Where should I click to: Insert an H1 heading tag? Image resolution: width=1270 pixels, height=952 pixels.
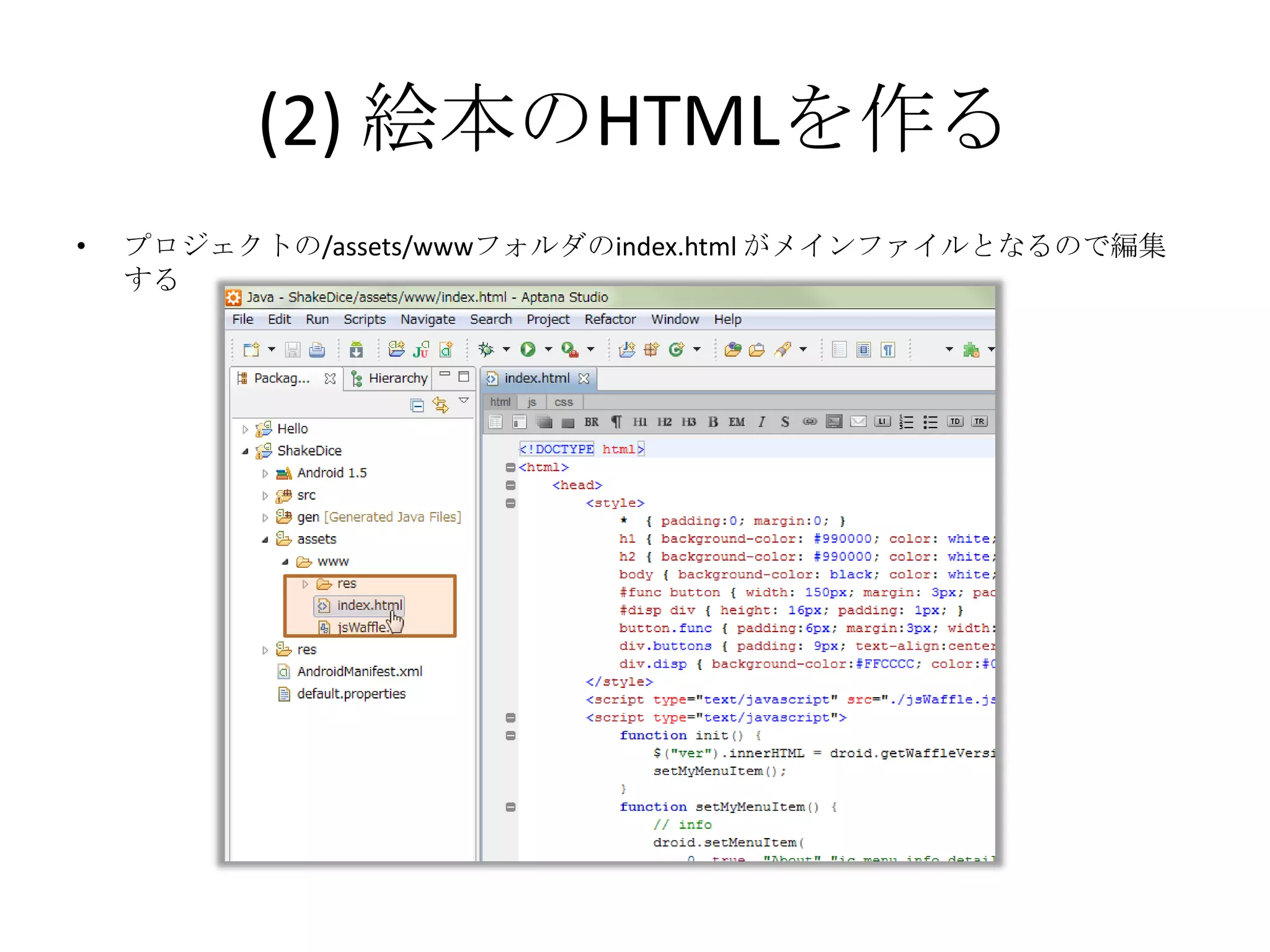point(640,422)
